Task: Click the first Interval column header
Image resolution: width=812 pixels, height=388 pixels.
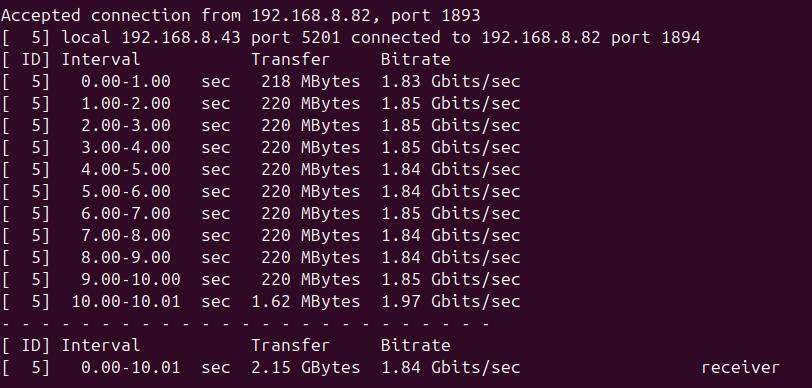Action: click(101, 59)
